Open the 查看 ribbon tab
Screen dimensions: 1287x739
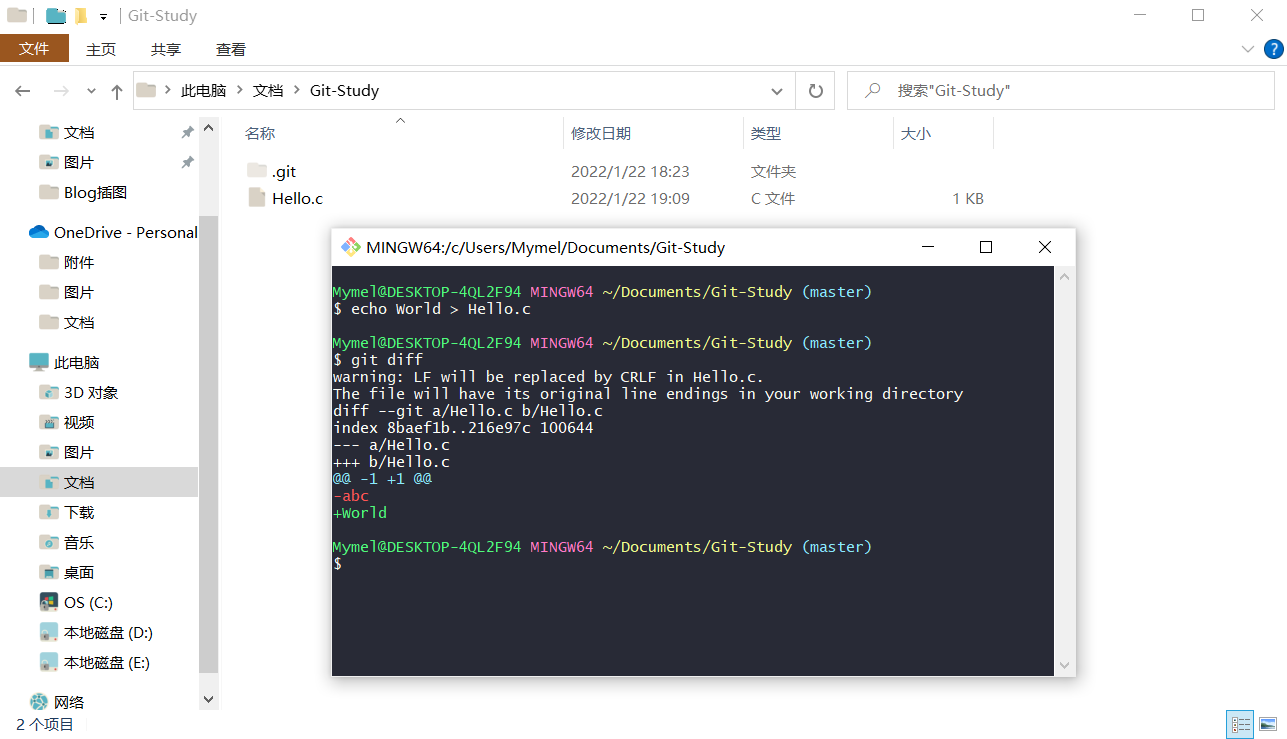pos(231,49)
